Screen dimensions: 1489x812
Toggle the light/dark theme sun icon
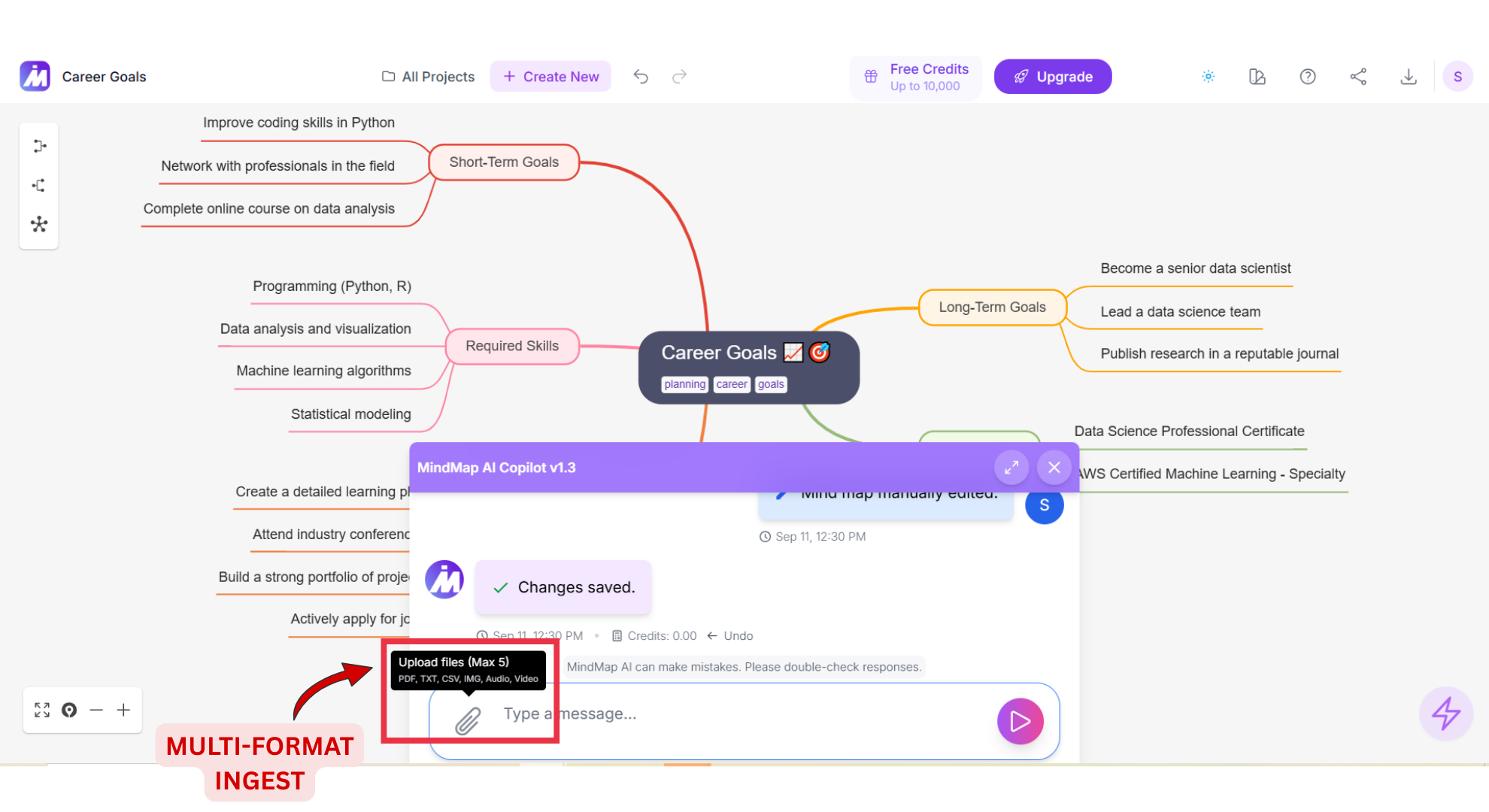point(1208,77)
